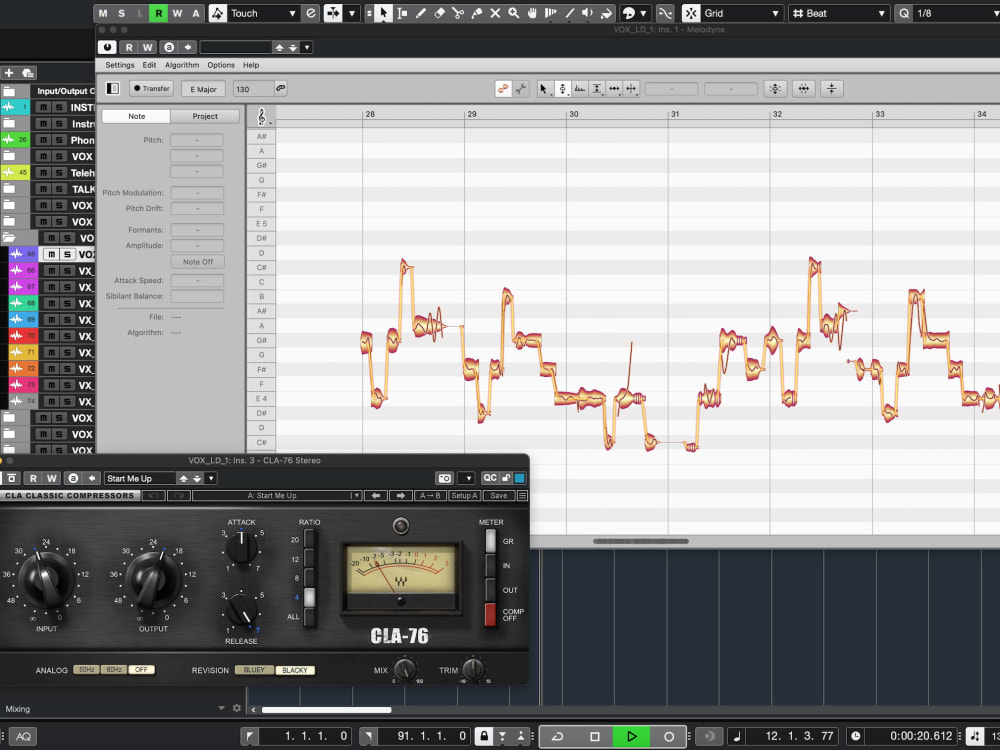Open Melodyne Options menu
The width and height of the screenshot is (1000, 750).
[x=221, y=65]
